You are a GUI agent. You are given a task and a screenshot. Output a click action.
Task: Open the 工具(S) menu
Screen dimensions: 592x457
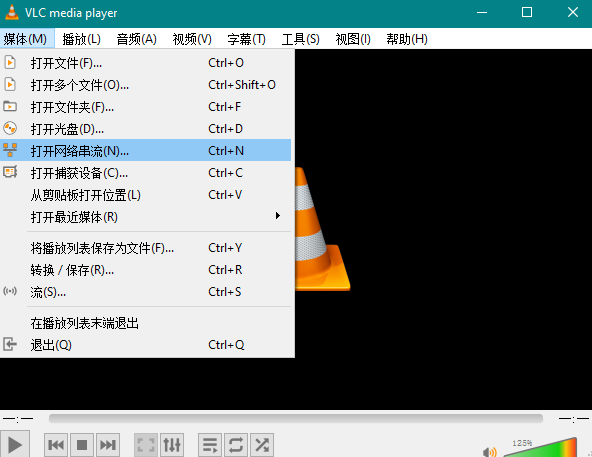tap(301, 39)
